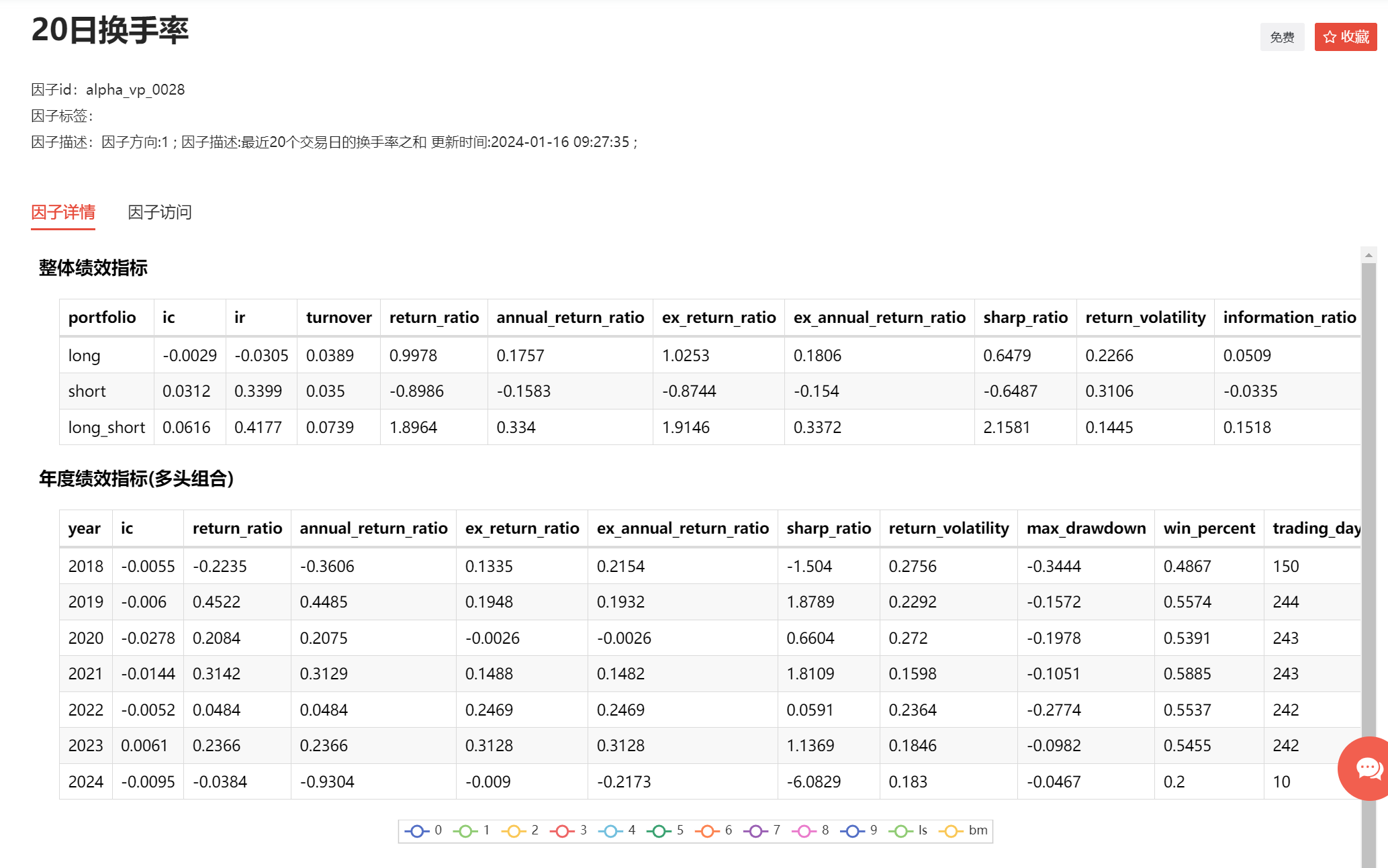Click the sharp_ratio header in overall table

click(x=1025, y=318)
